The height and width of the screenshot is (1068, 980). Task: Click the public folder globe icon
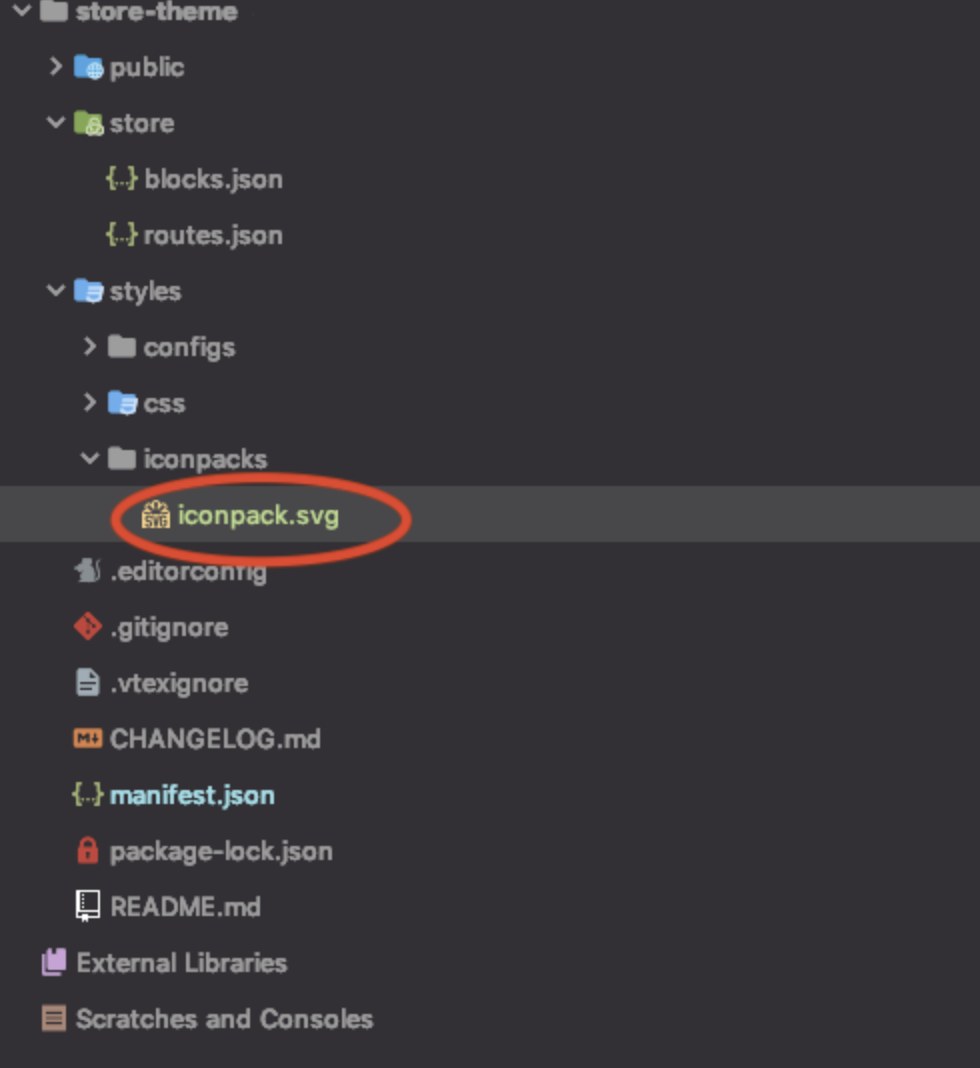coord(89,67)
